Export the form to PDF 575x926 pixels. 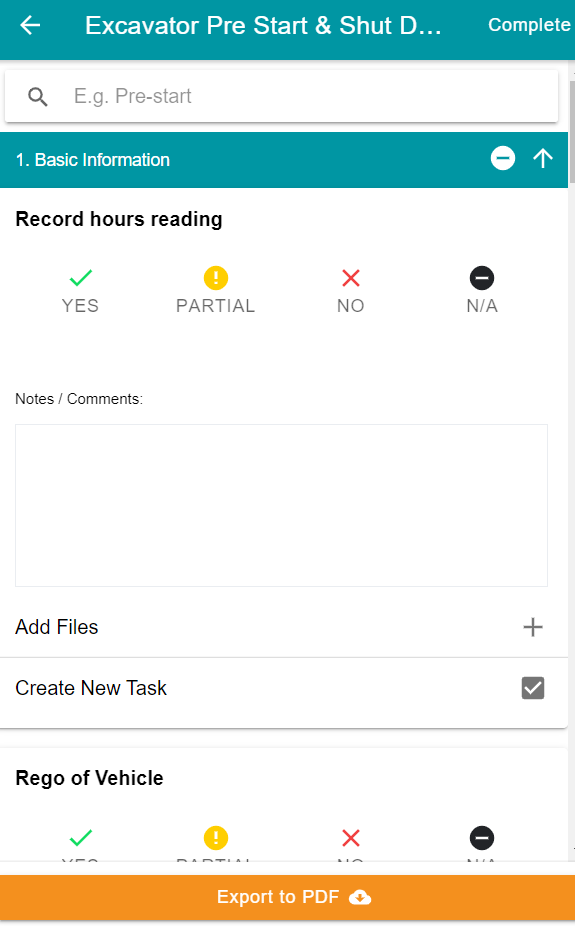(288, 897)
